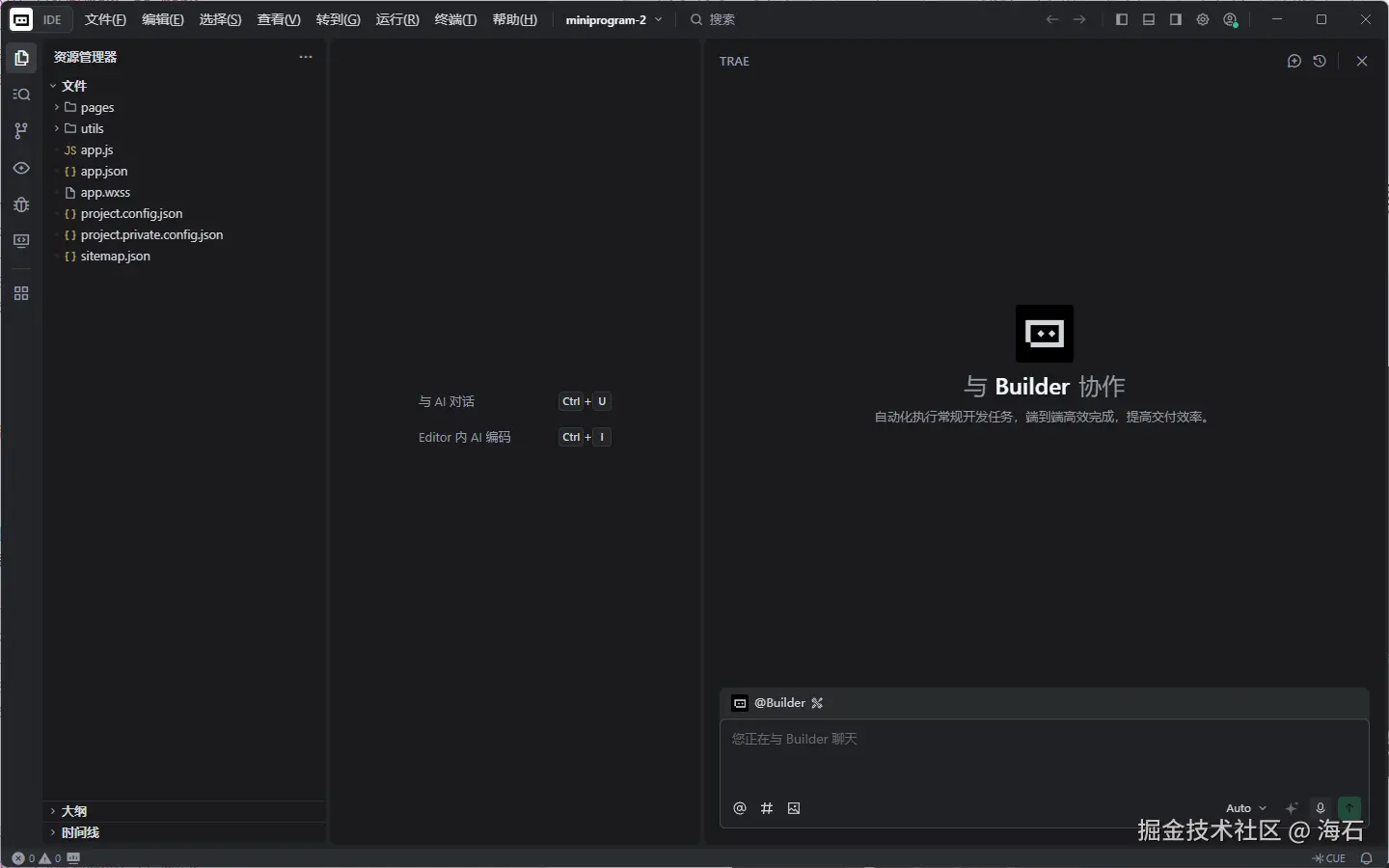
Task: Expand the 大纲 outline section
Action: [x=183, y=811]
